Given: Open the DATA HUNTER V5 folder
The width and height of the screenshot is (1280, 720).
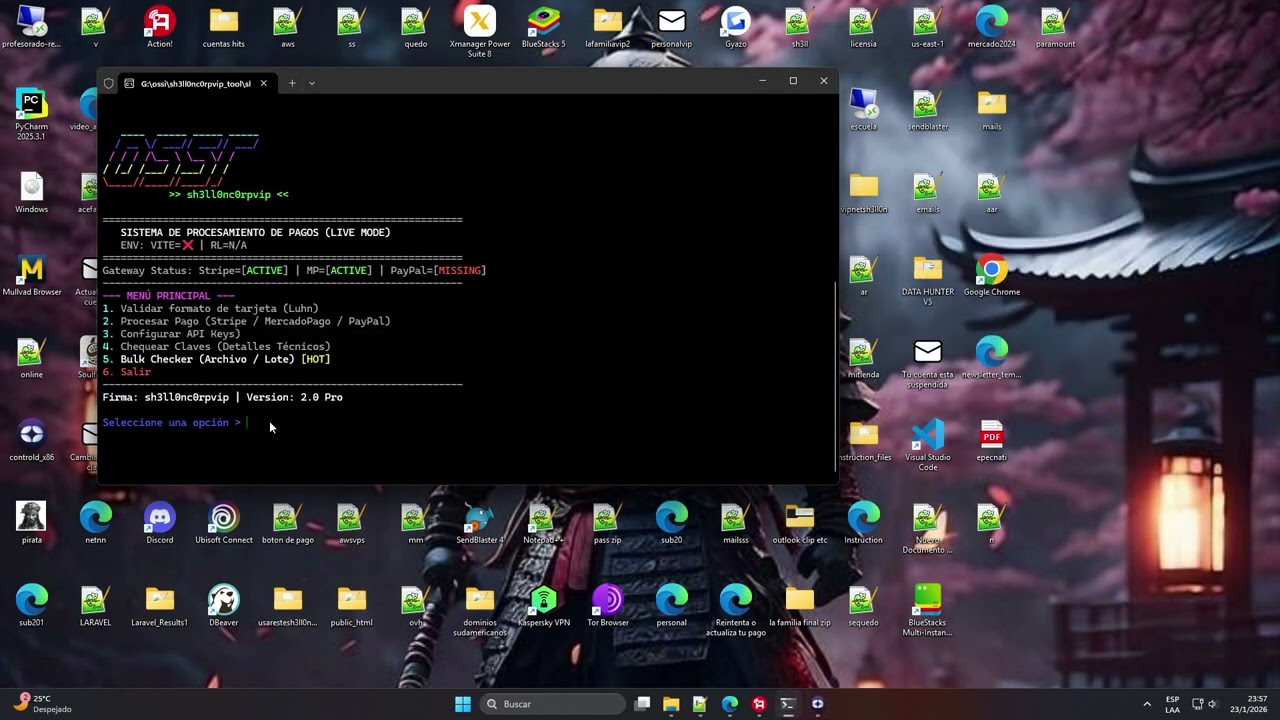Looking at the screenshot, I should [x=928, y=279].
